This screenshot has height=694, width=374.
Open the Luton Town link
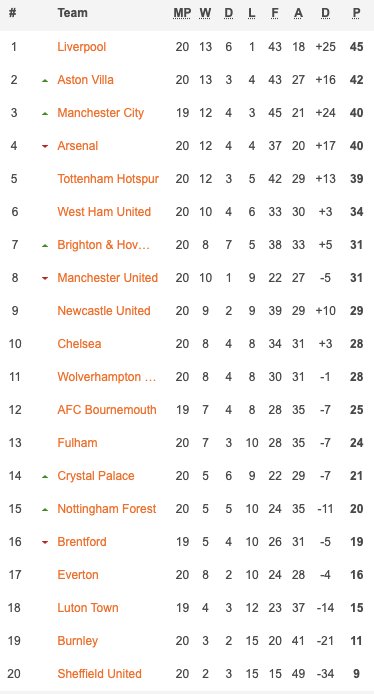tap(88, 608)
